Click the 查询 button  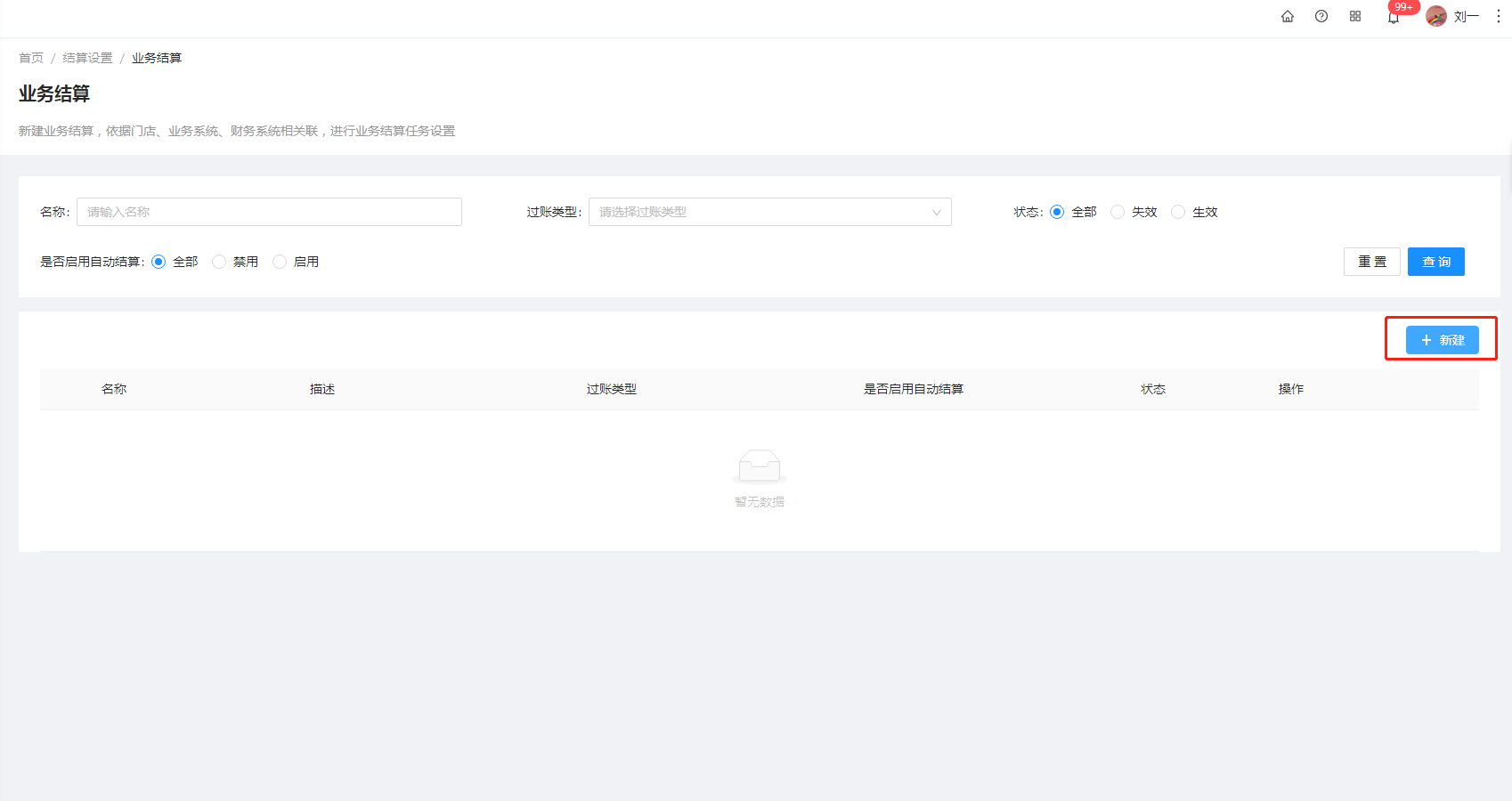pos(1436,262)
